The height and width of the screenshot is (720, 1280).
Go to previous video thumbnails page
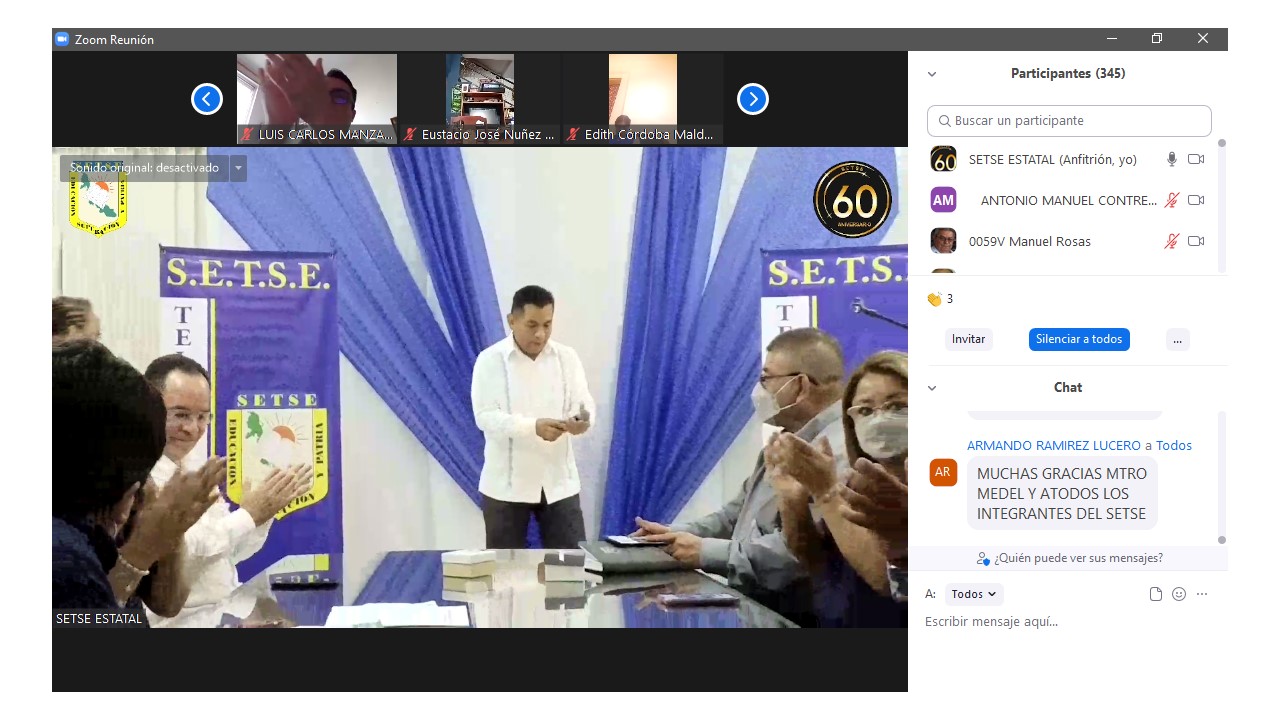point(207,99)
